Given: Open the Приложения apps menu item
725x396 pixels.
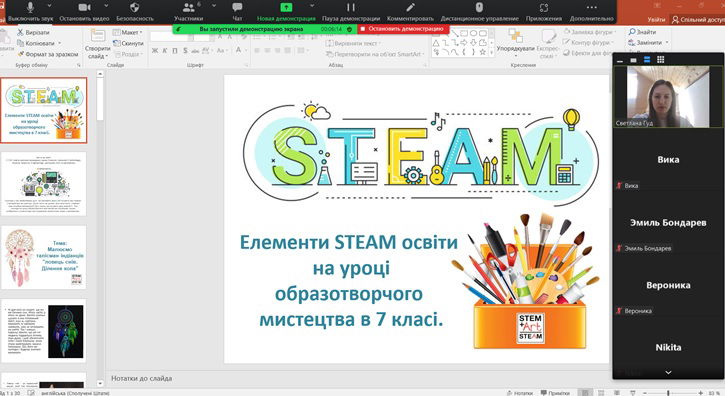Looking at the screenshot, I should pos(544,12).
